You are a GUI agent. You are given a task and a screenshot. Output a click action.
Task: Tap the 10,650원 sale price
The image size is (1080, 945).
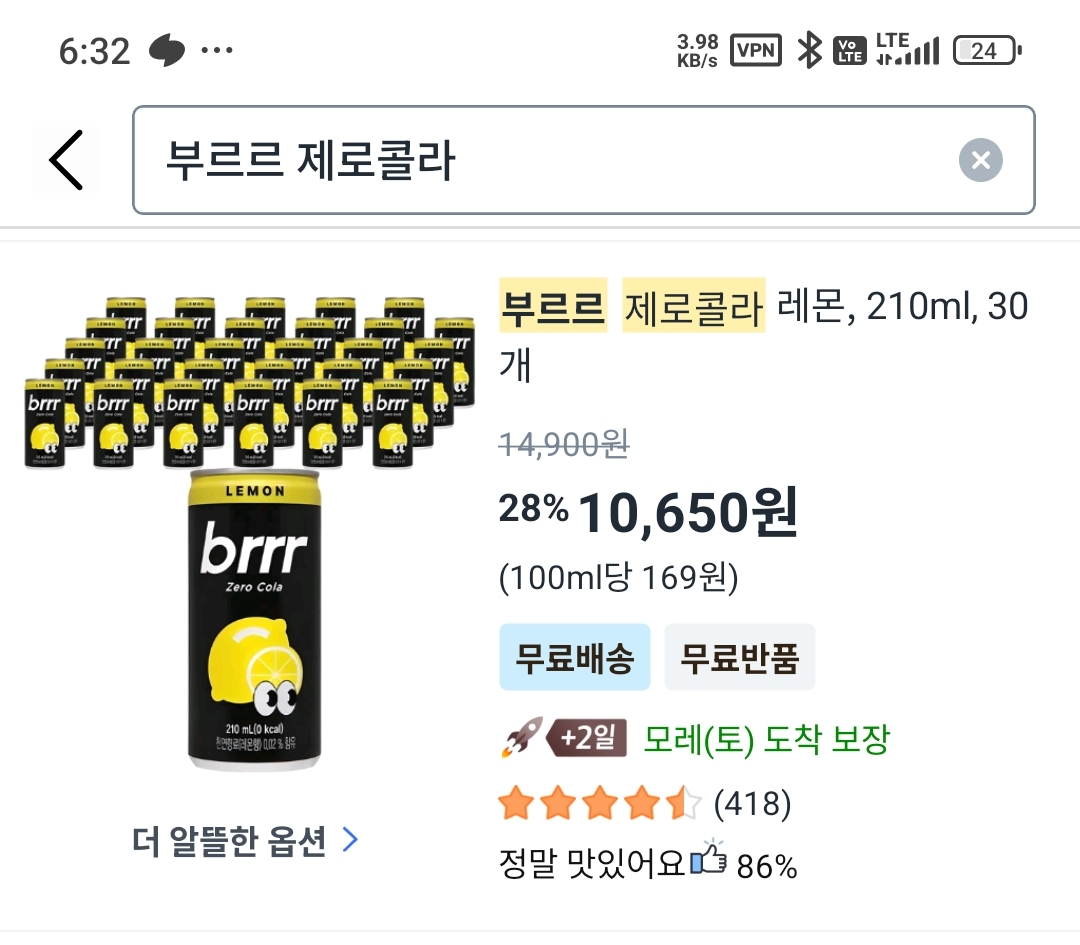click(x=688, y=512)
